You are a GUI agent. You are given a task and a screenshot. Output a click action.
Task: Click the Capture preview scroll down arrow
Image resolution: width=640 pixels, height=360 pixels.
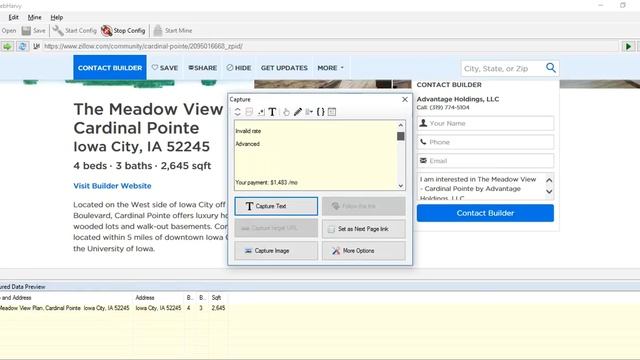click(401, 186)
